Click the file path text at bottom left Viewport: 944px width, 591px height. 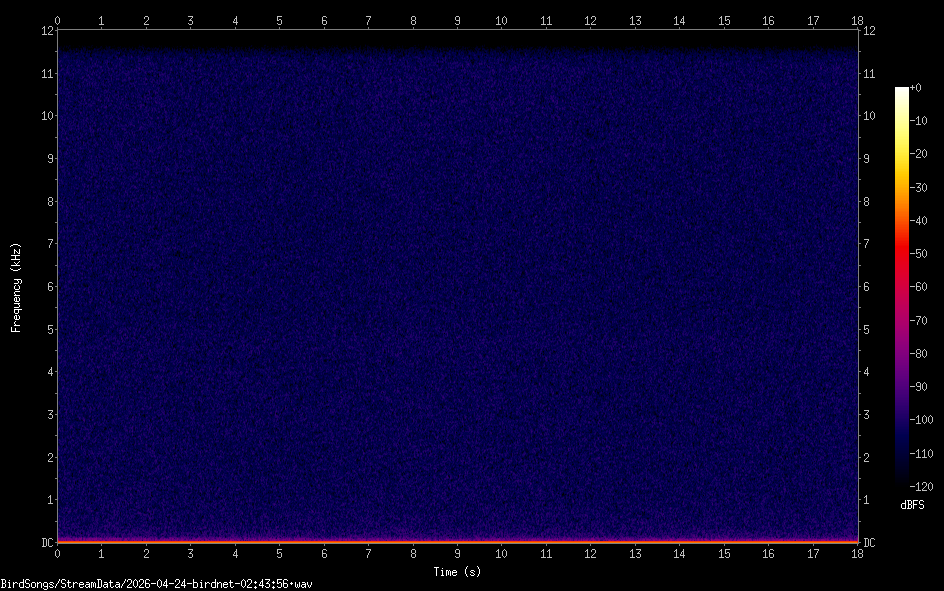point(156,583)
